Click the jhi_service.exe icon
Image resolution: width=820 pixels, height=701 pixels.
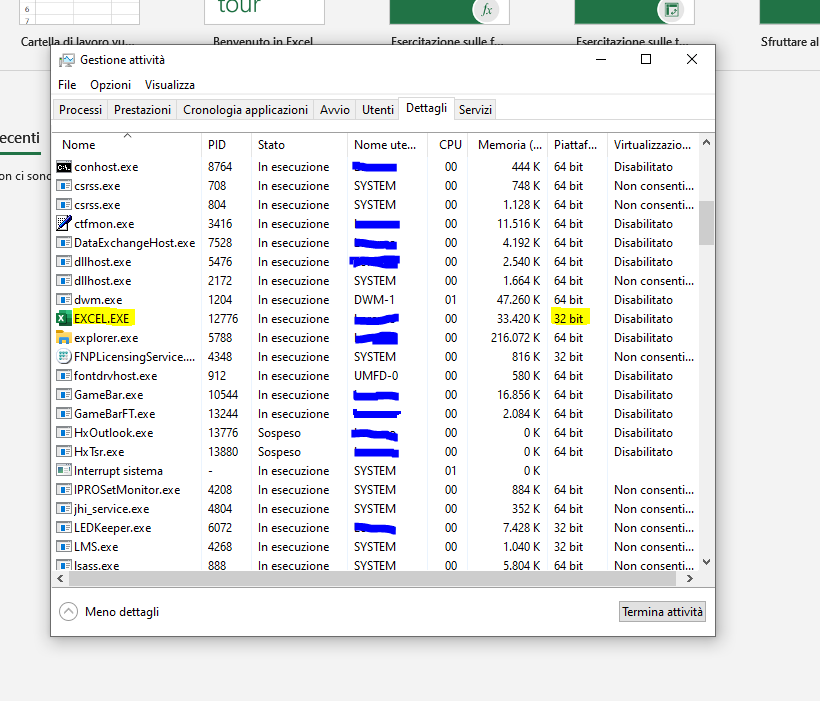64,508
